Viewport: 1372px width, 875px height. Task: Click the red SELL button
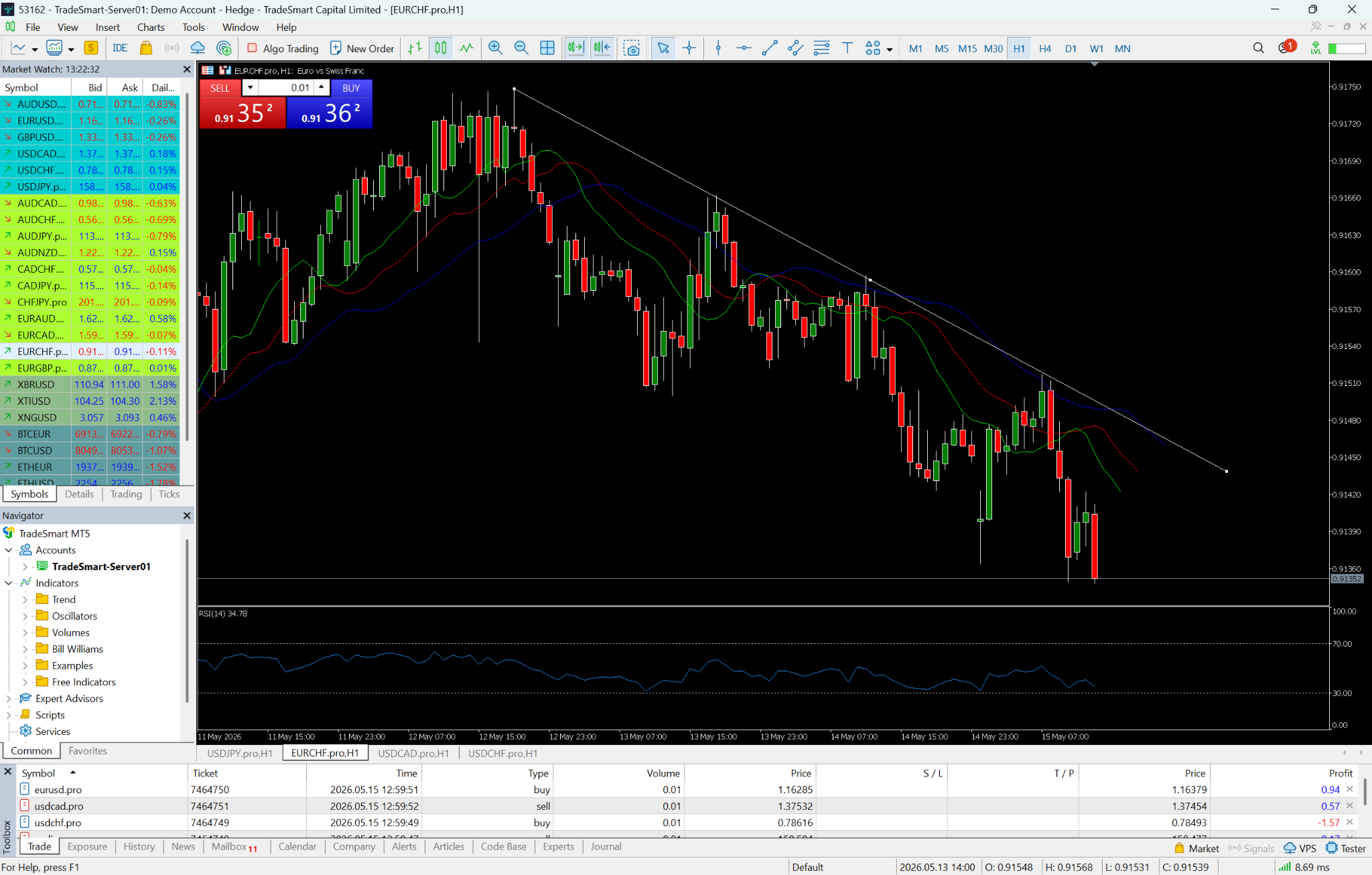pos(220,88)
